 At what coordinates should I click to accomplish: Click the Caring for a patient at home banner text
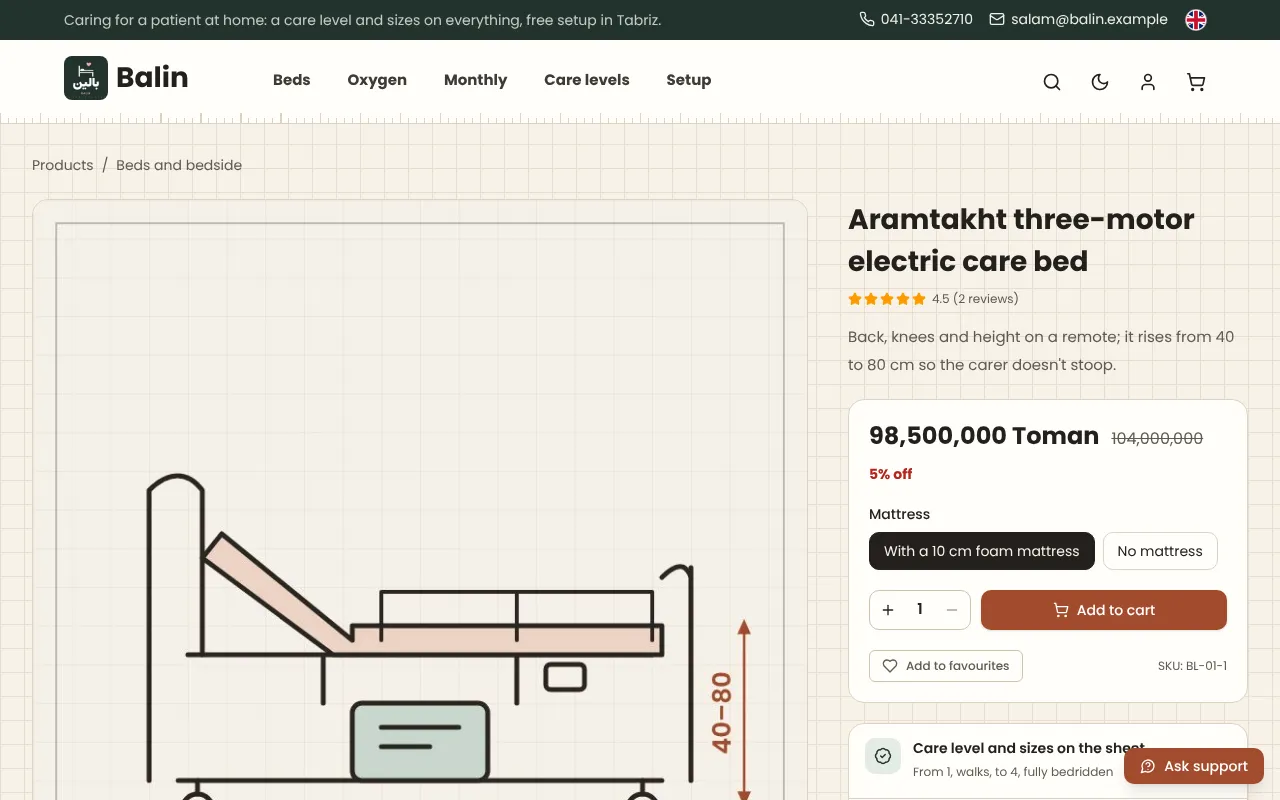[x=362, y=20]
